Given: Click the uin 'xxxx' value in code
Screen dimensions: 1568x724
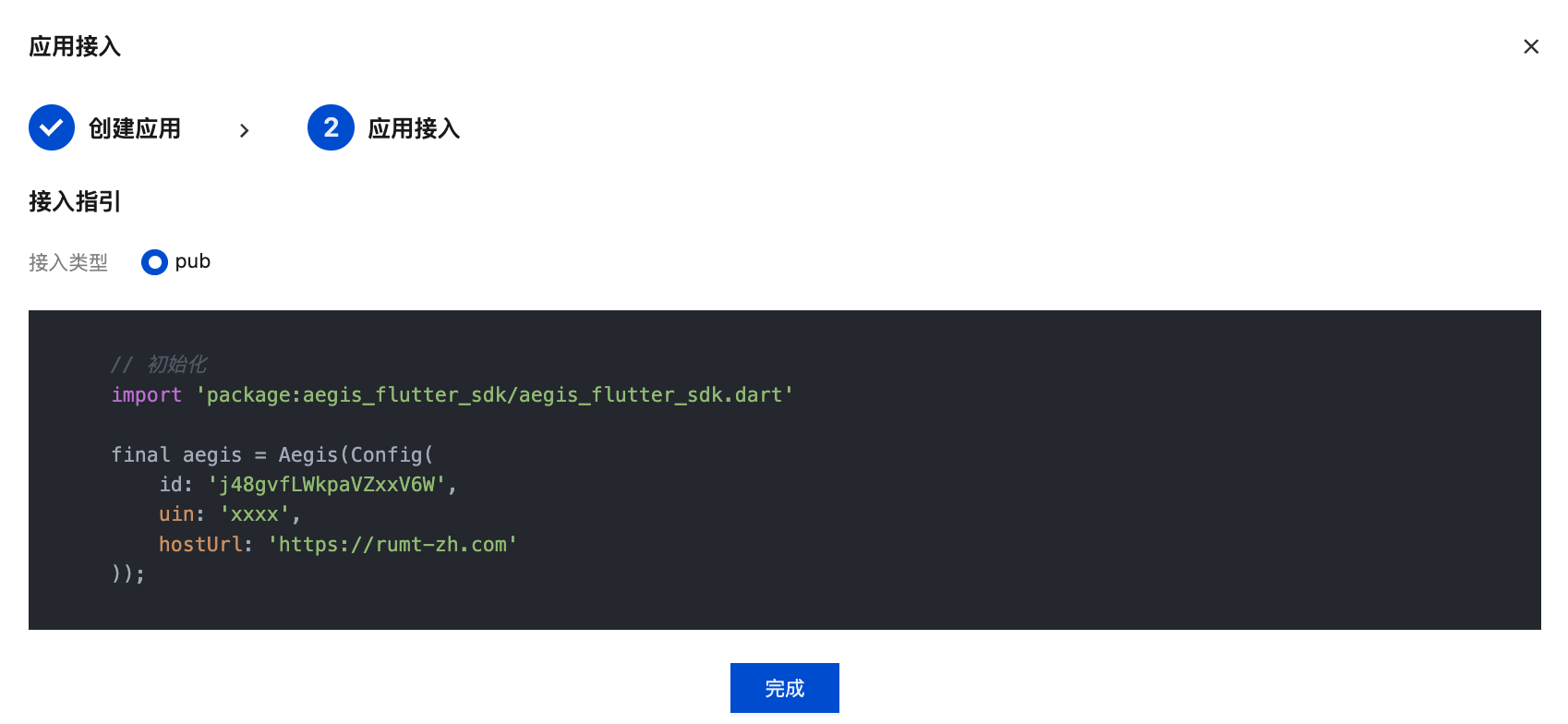Looking at the screenshot, I should pyautogui.click(x=254, y=513).
